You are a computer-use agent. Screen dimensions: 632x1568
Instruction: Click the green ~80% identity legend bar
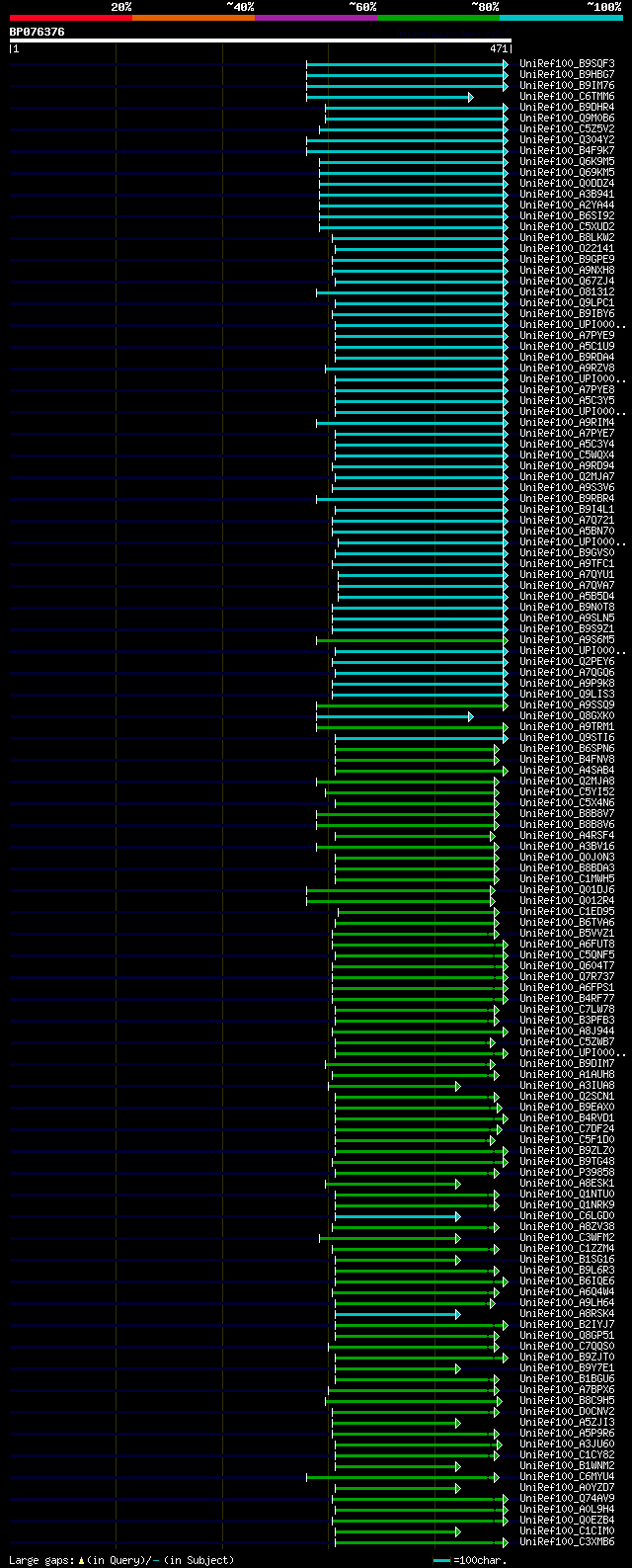coord(438,18)
